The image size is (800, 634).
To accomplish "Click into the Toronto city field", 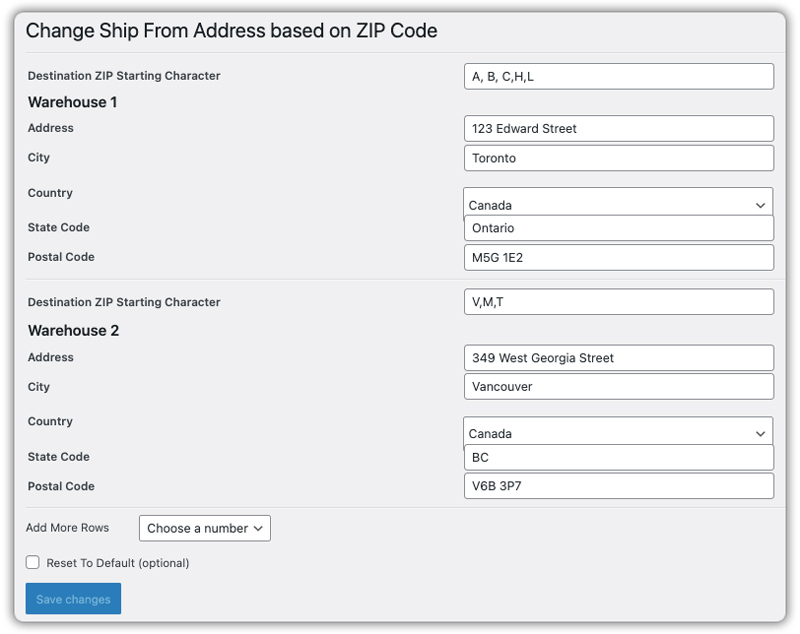I will click(618, 158).
